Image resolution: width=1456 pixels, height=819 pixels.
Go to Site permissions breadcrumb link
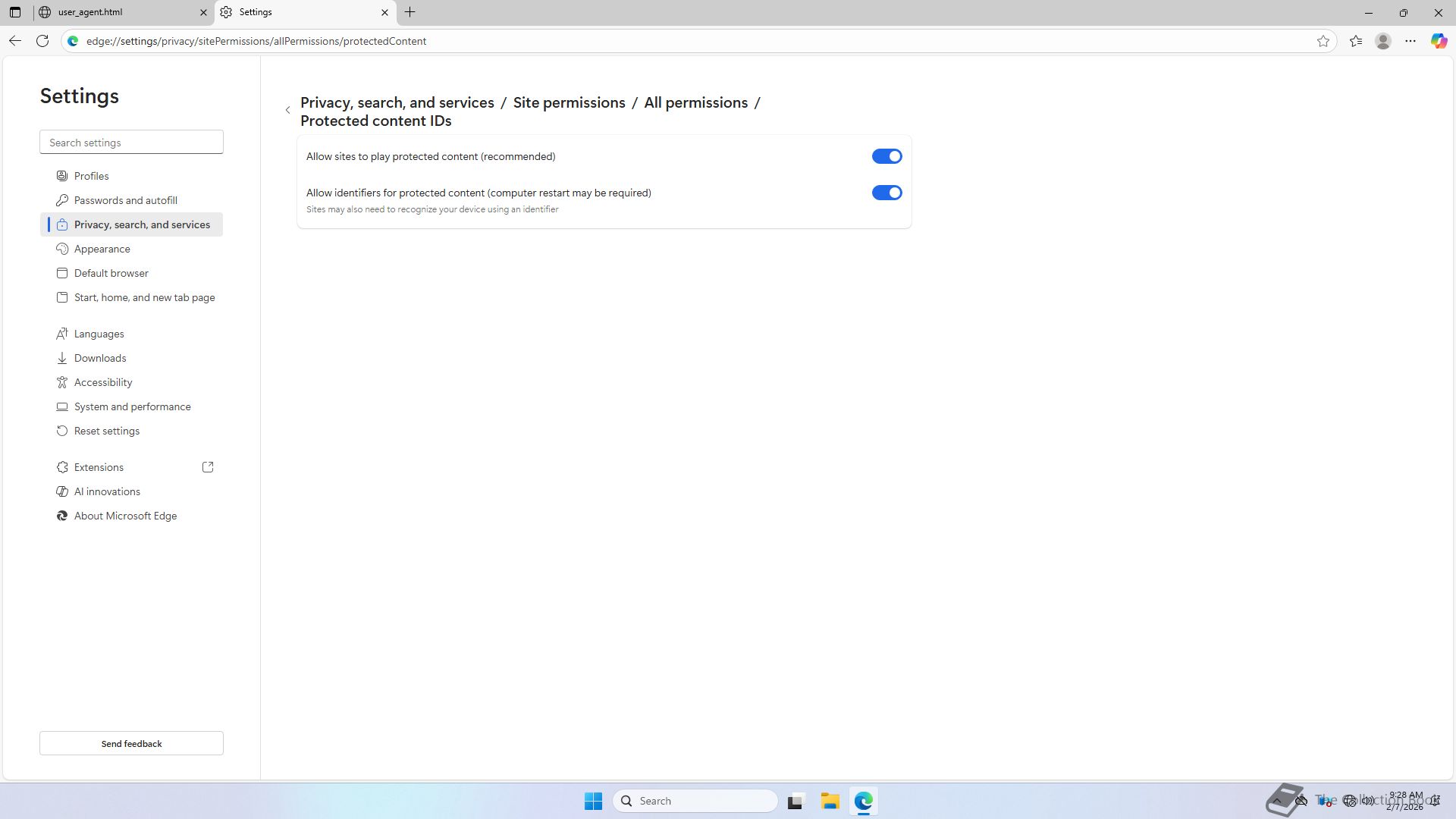coord(569,102)
